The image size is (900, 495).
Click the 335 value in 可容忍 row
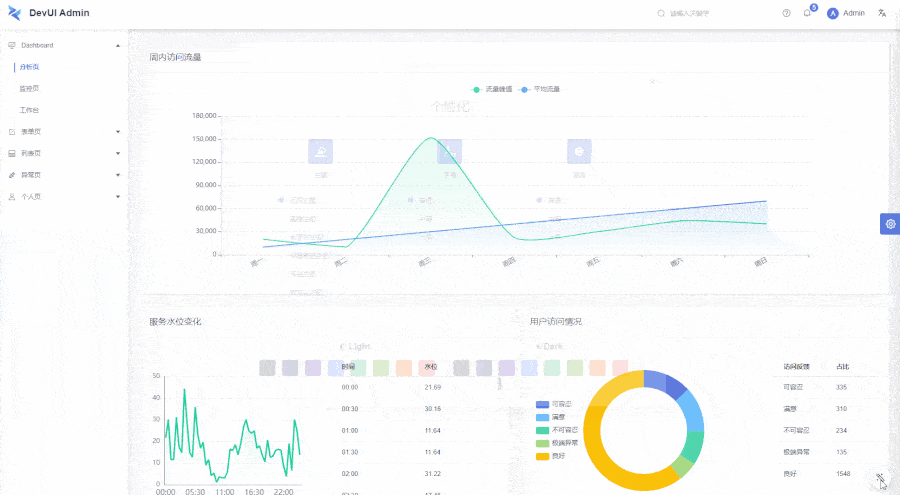coord(841,388)
